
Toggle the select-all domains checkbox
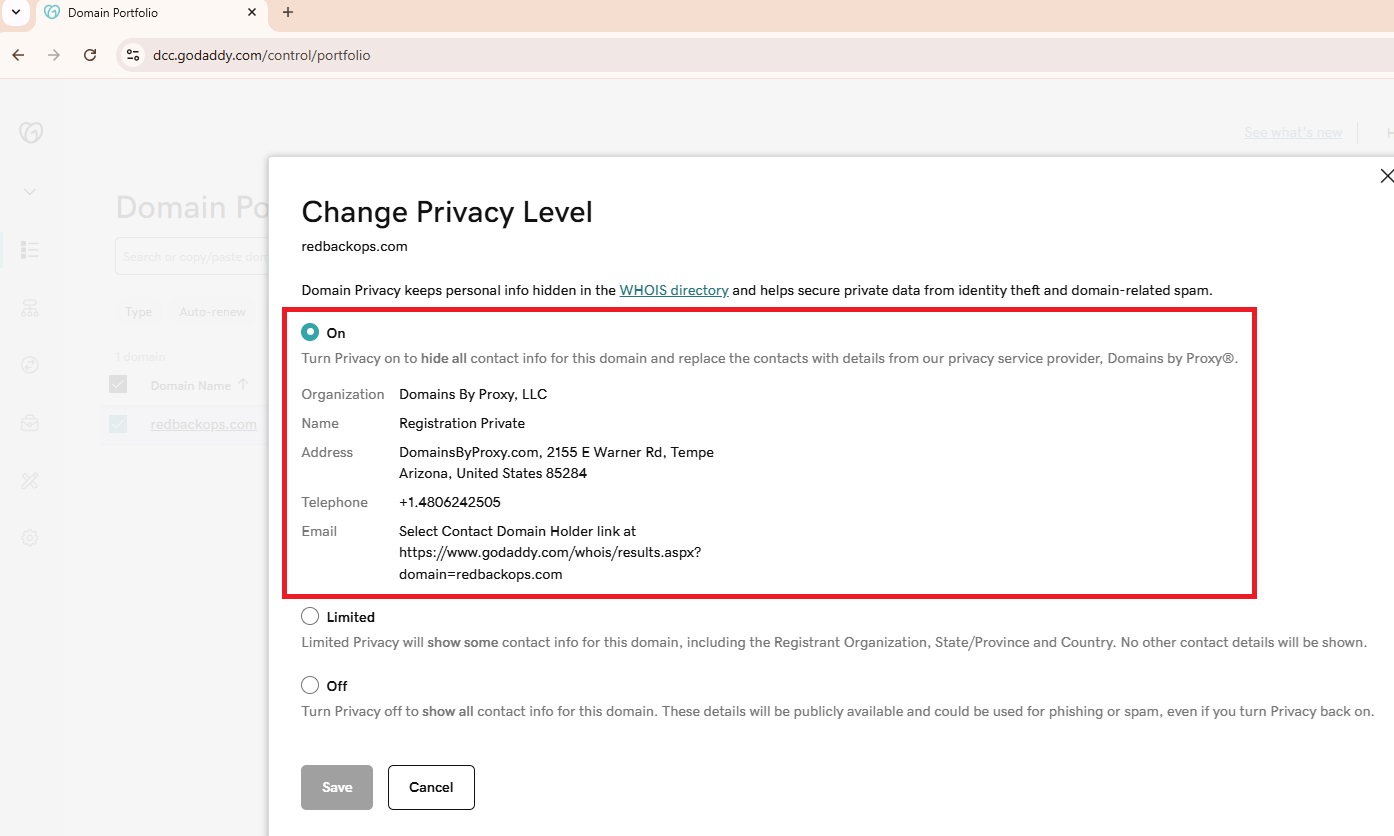click(118, 385)
